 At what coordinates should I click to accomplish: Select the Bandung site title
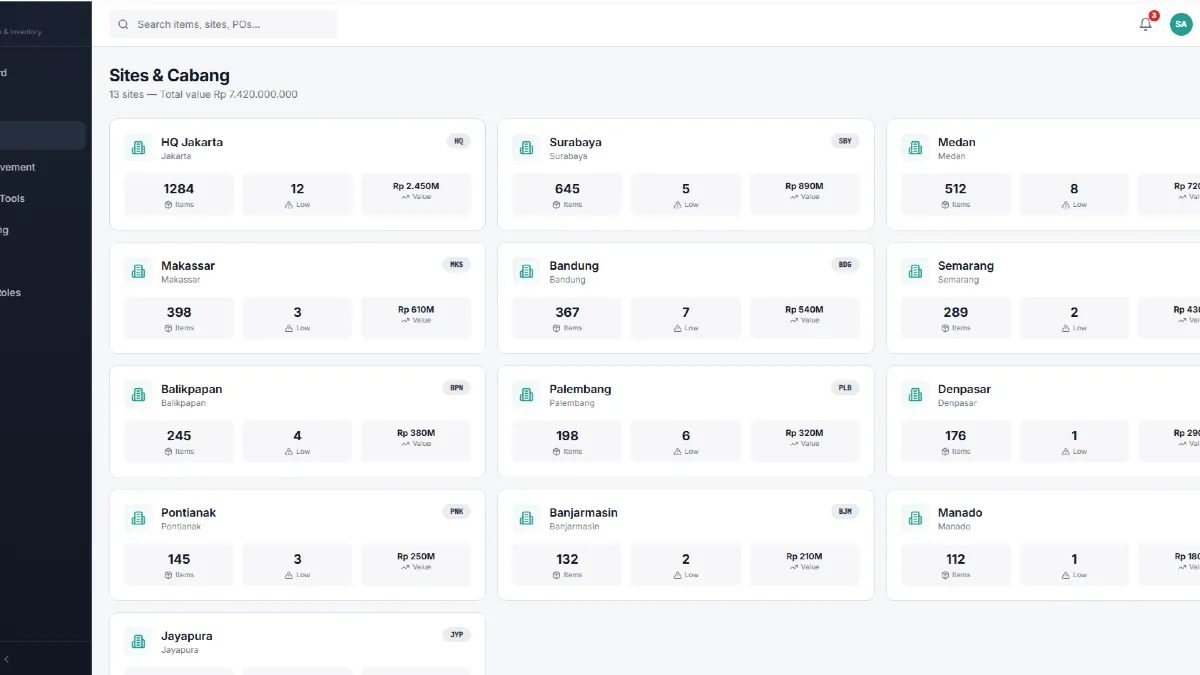tap(574, 266)
